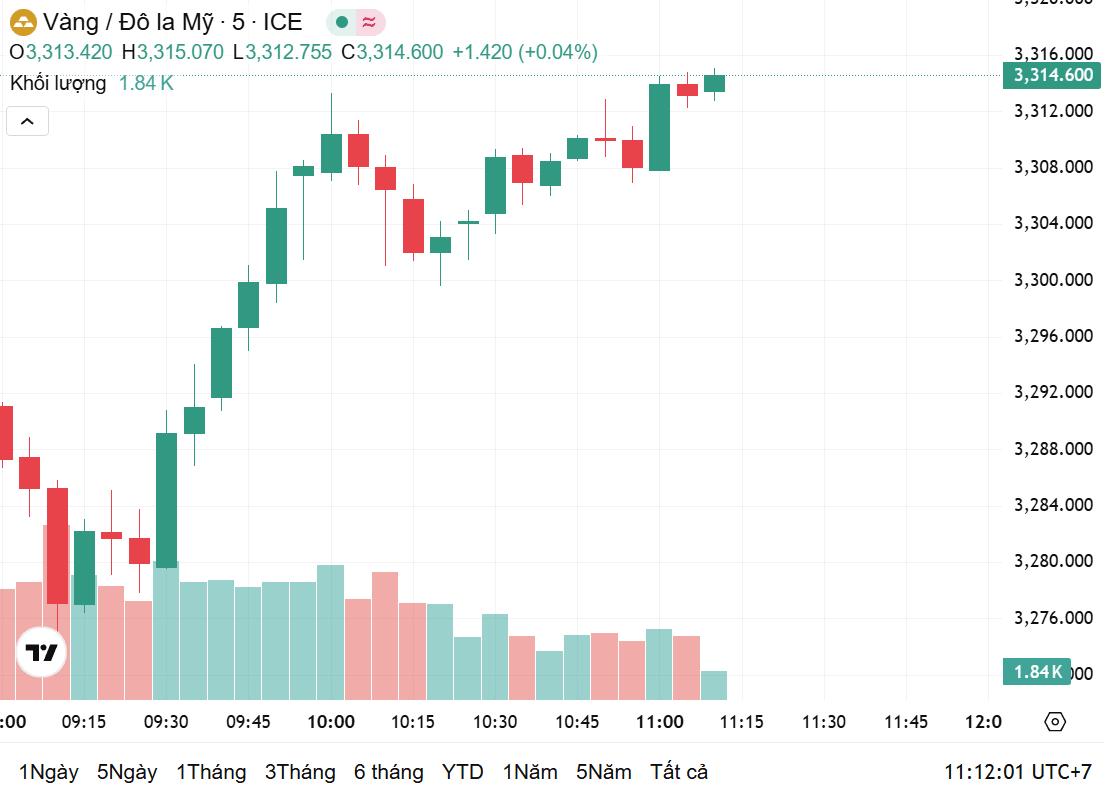Select the 5Ngày time range

click(127, 772)
